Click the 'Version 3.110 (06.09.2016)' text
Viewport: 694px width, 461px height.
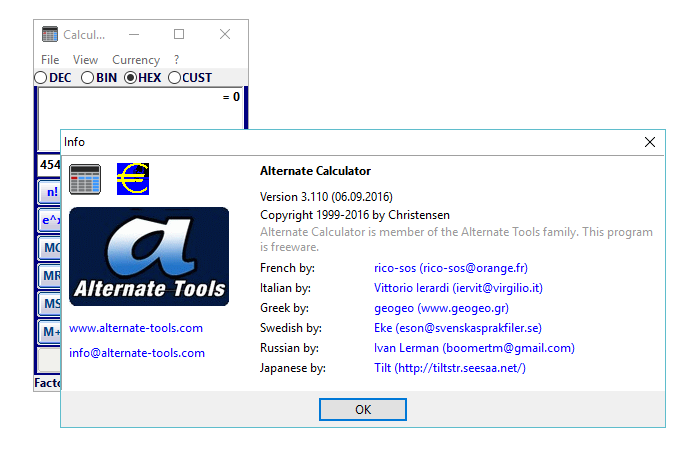click(326, 197)
